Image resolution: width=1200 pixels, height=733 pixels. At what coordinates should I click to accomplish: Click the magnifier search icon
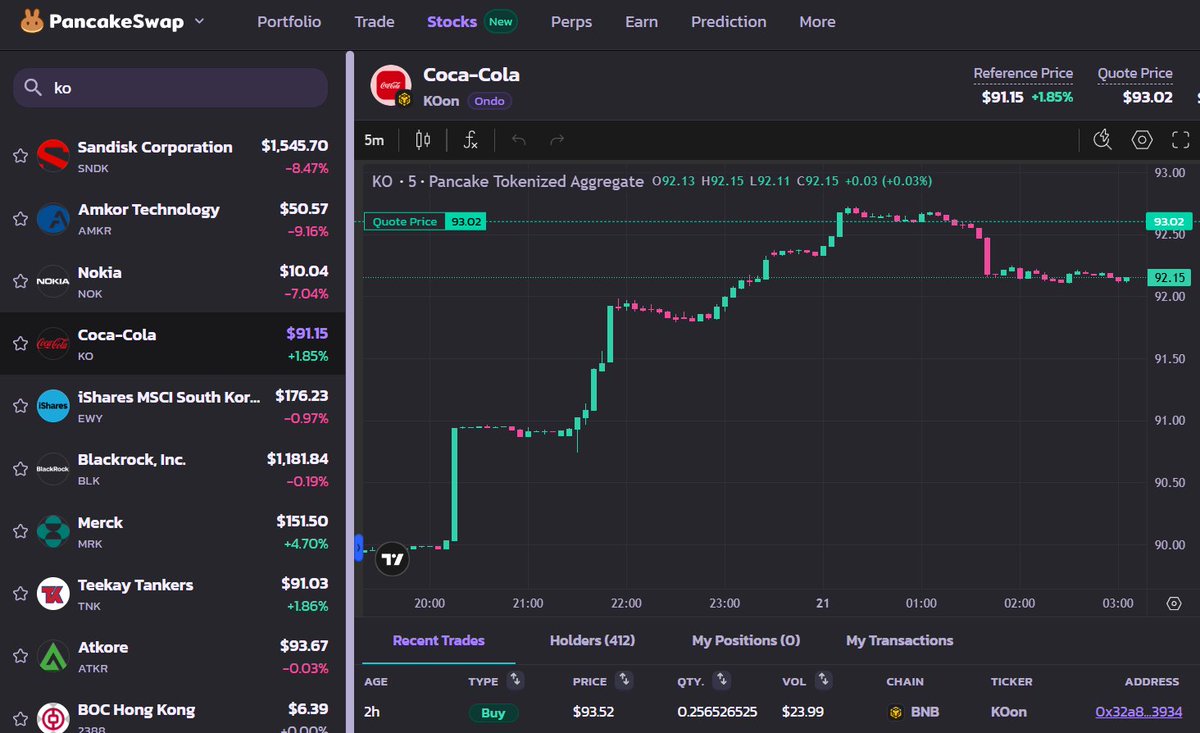(34, 88)
